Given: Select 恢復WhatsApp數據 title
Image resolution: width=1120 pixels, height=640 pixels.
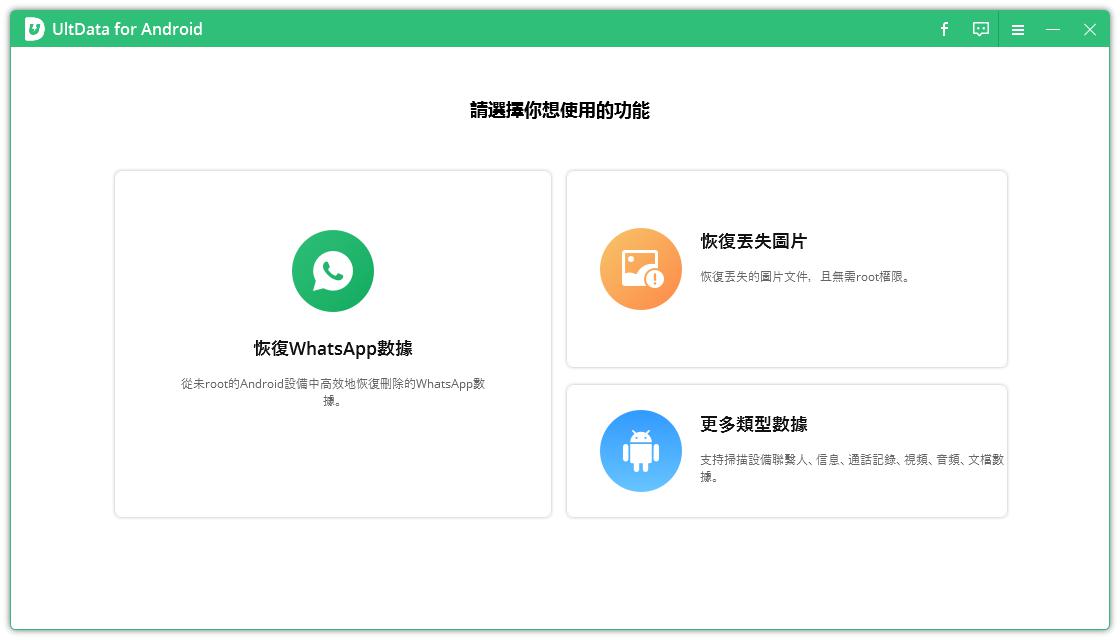Looking at the screenshot, I should click(333, 349).
